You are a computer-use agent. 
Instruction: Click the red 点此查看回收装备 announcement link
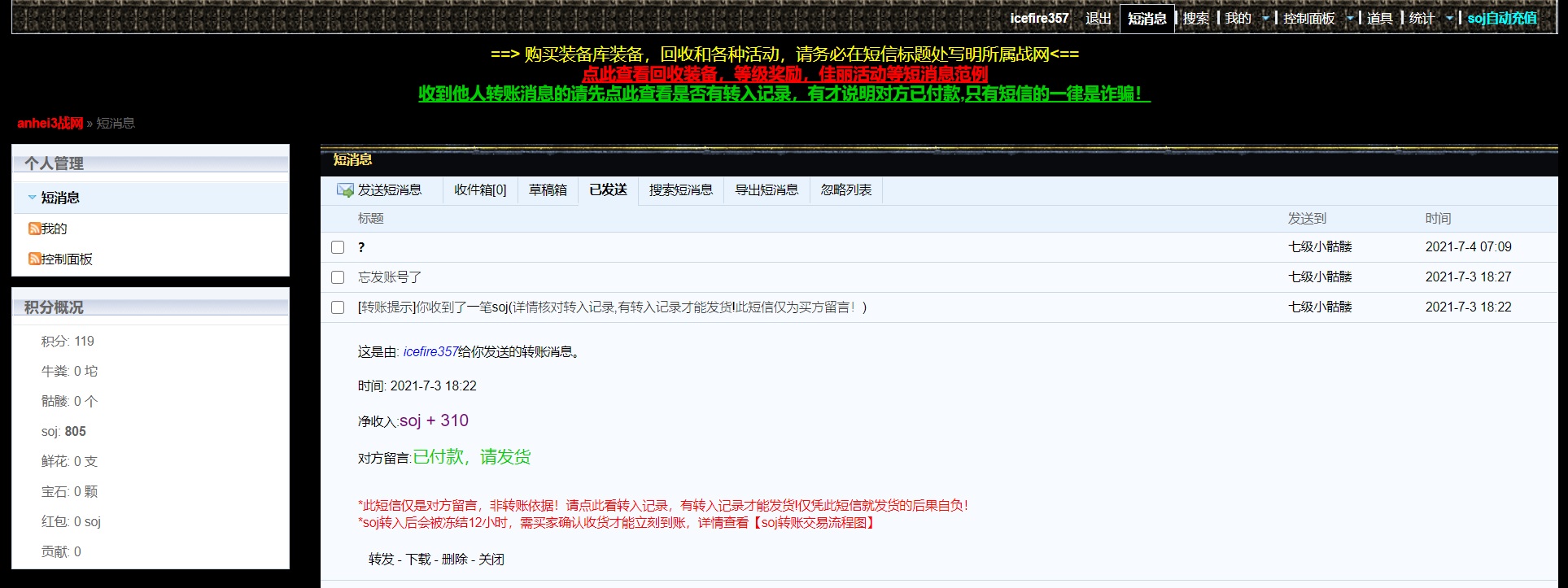point(784,74)
